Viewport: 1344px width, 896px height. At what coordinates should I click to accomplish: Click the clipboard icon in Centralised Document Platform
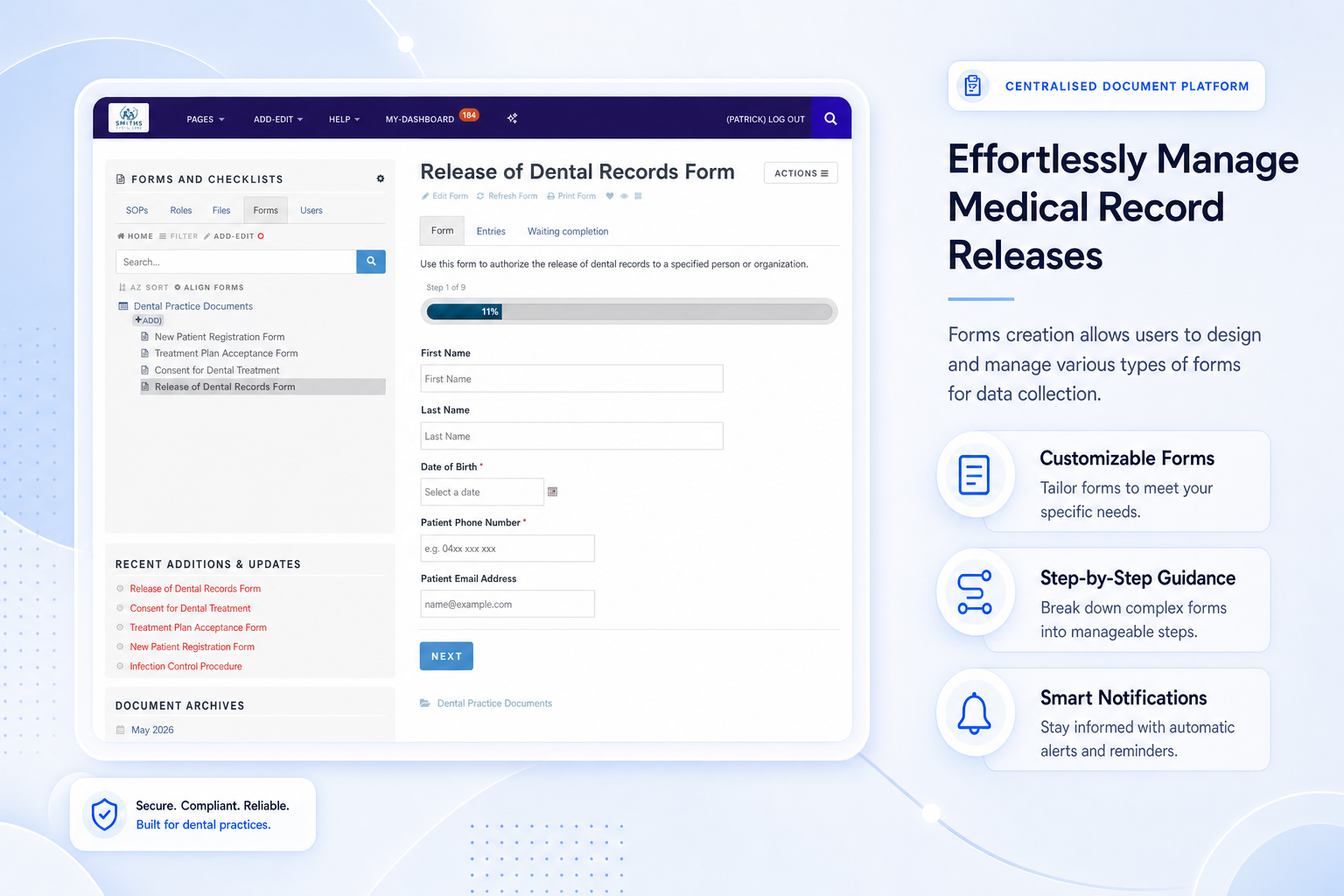pyautogui.click(x=972, y=86)
